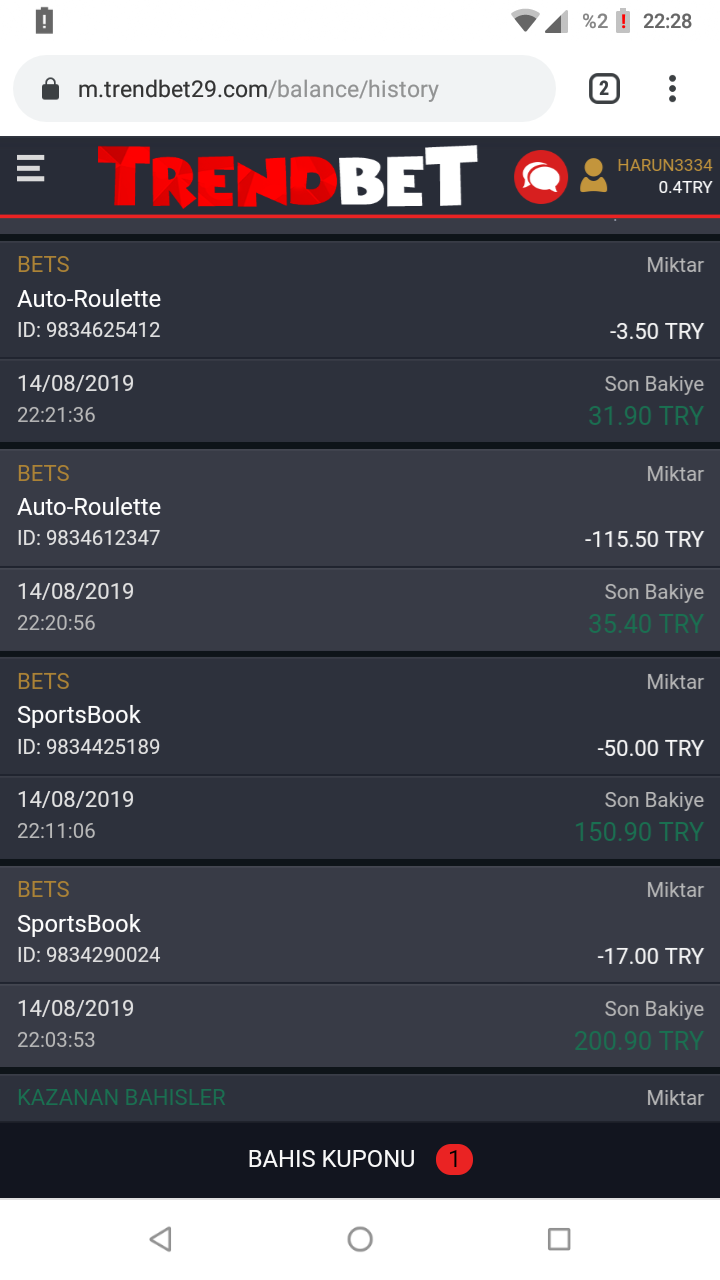
Task: Open Chrome three-dot overflow menu
Action: coord(672,89)
